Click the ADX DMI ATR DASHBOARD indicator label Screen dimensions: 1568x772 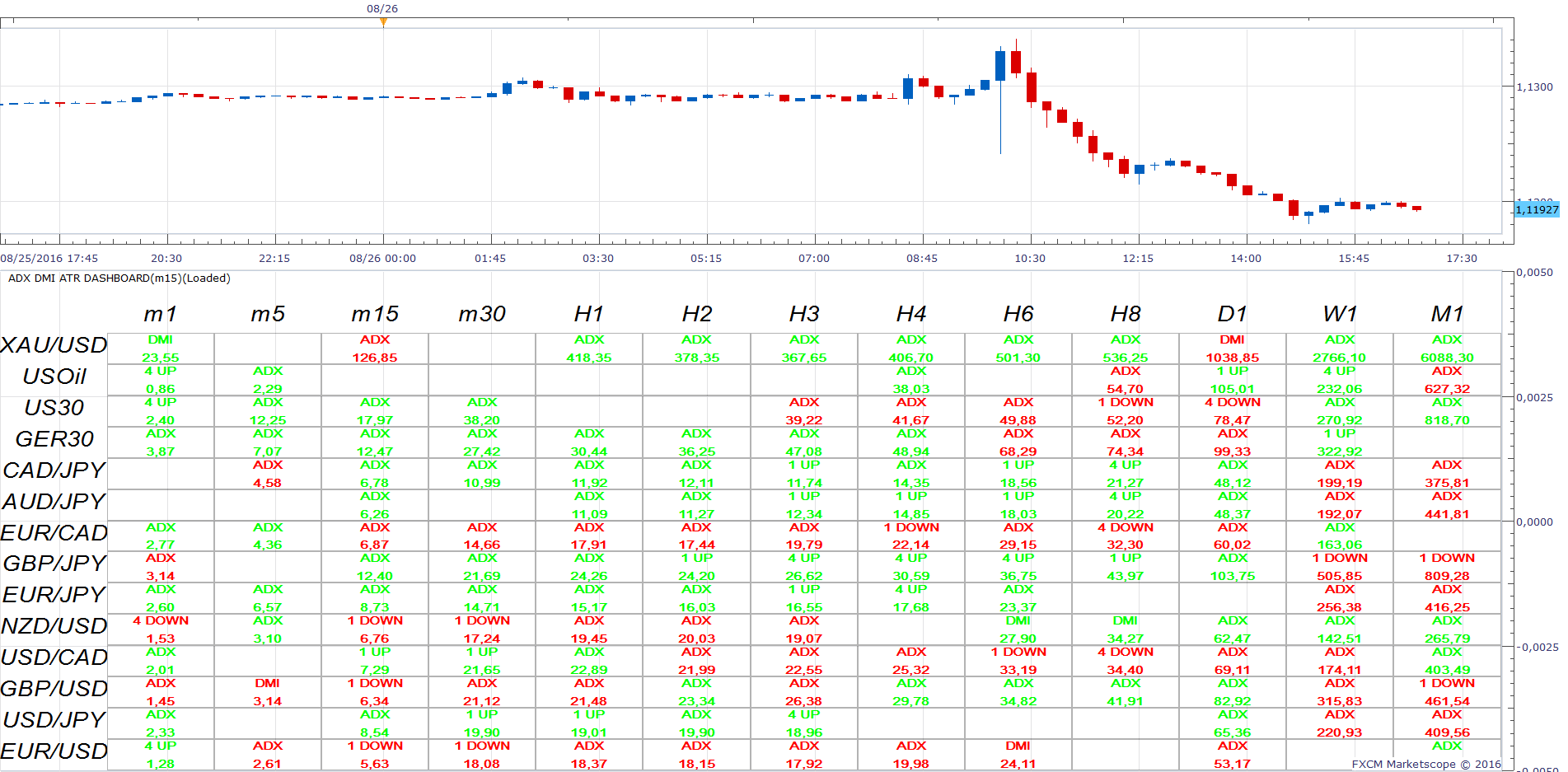coord(119,278)
